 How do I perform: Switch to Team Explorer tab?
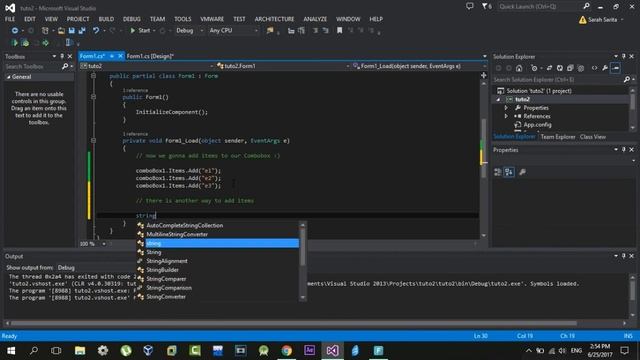(x=558, y=137)
